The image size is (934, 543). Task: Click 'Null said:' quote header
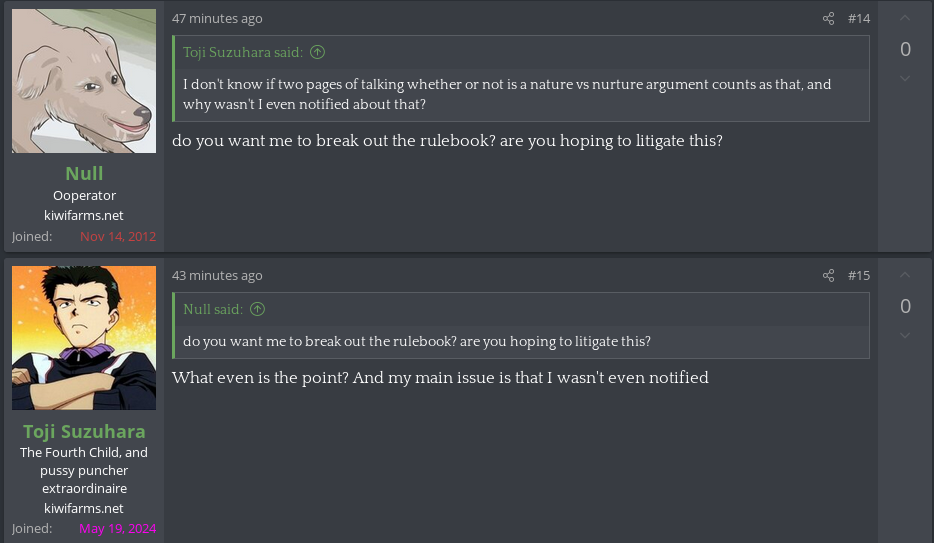[213, 309]
